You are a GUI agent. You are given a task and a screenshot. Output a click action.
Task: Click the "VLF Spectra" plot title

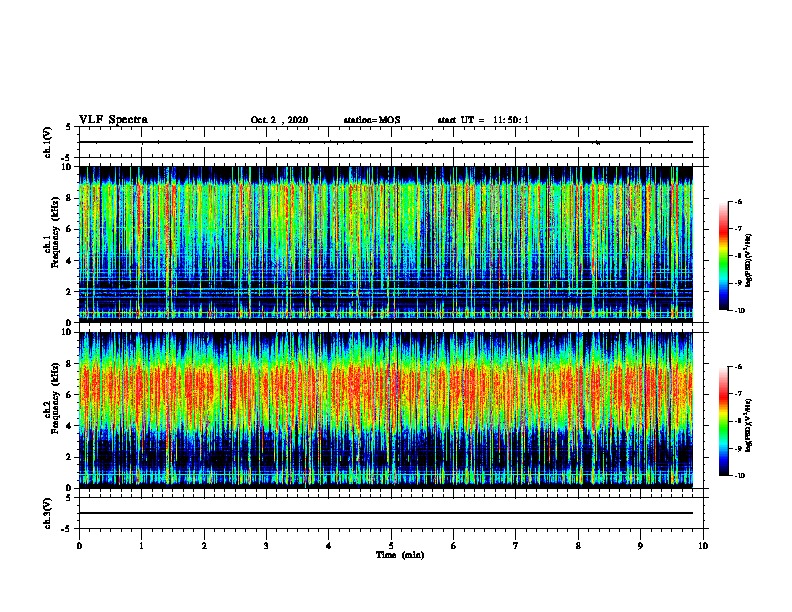point(113,120)
